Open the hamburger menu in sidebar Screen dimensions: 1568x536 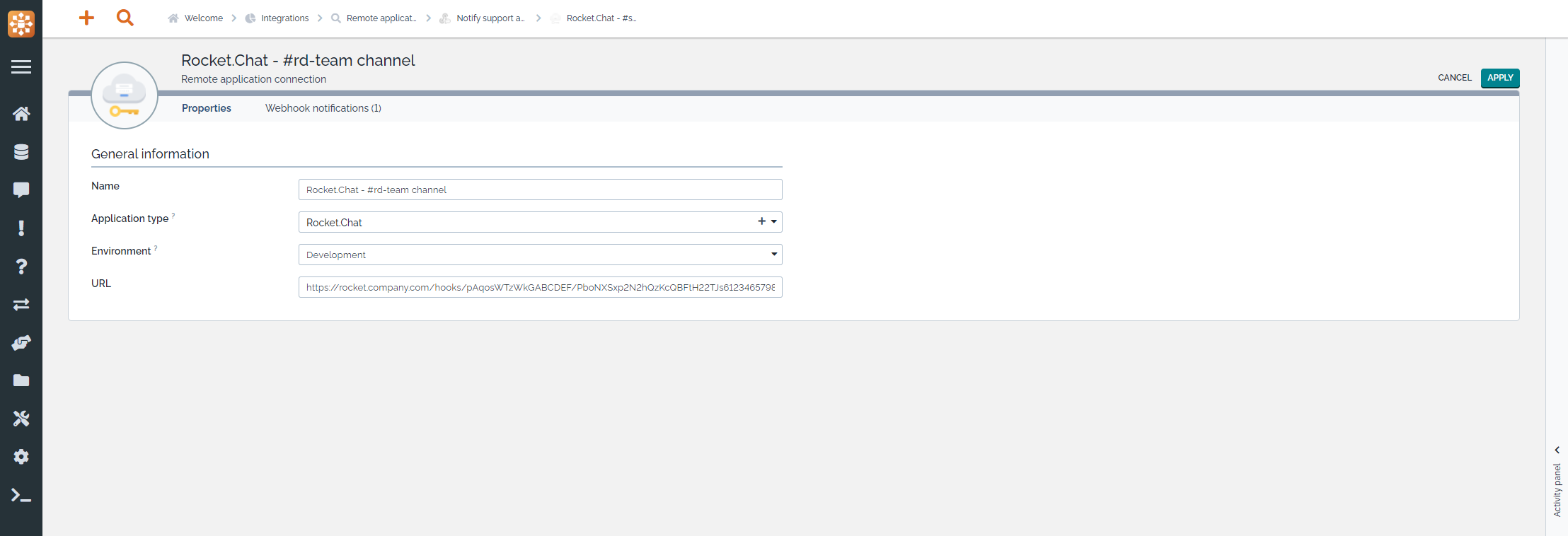coord(21,67)
